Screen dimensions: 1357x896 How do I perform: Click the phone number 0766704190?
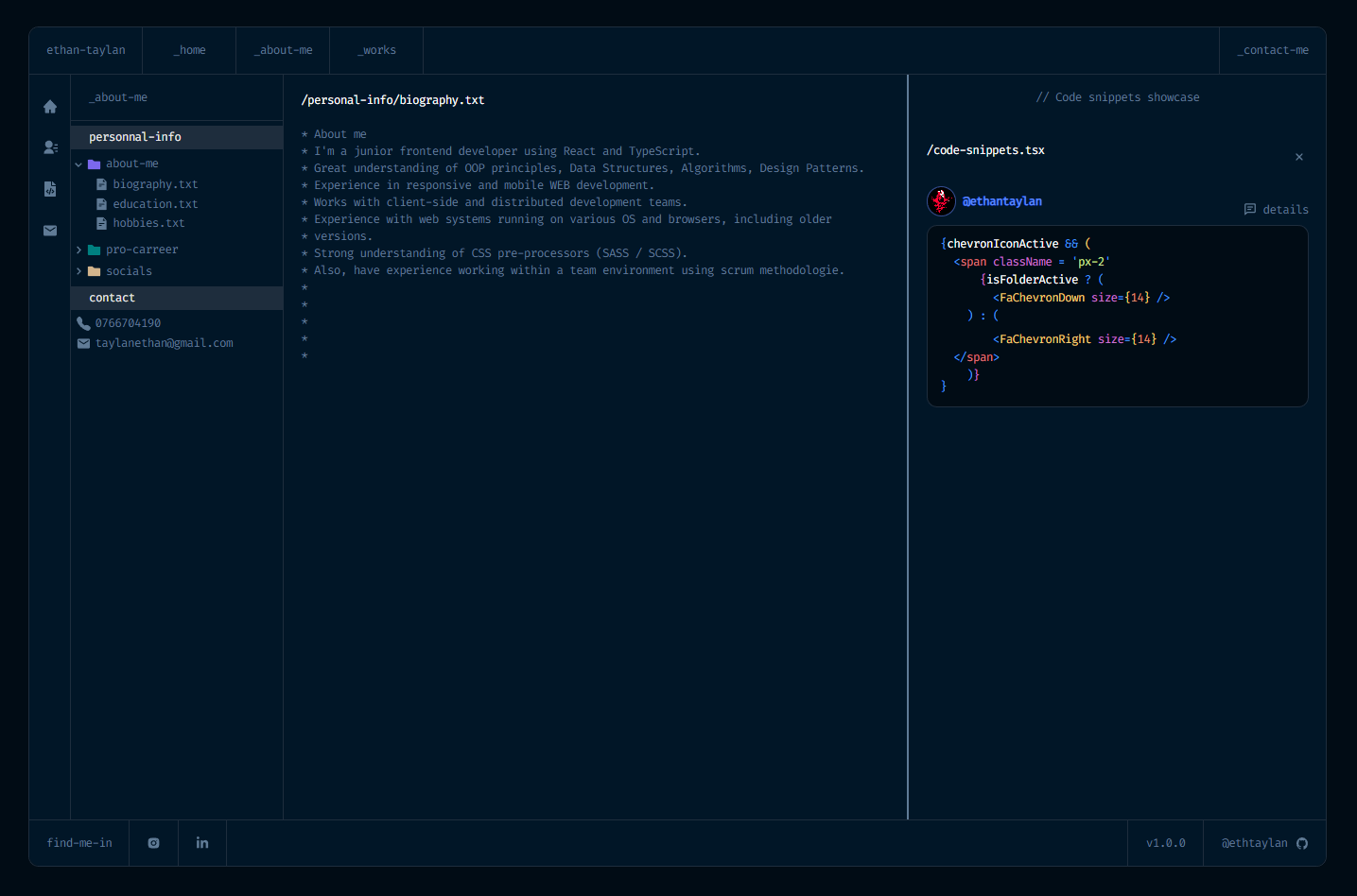point(128,323)
